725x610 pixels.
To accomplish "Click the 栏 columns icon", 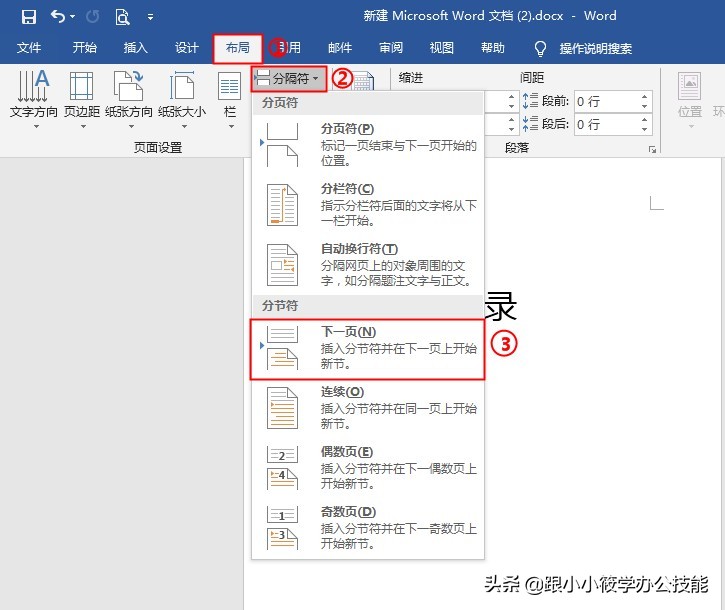I will click(x=229, y=86).
